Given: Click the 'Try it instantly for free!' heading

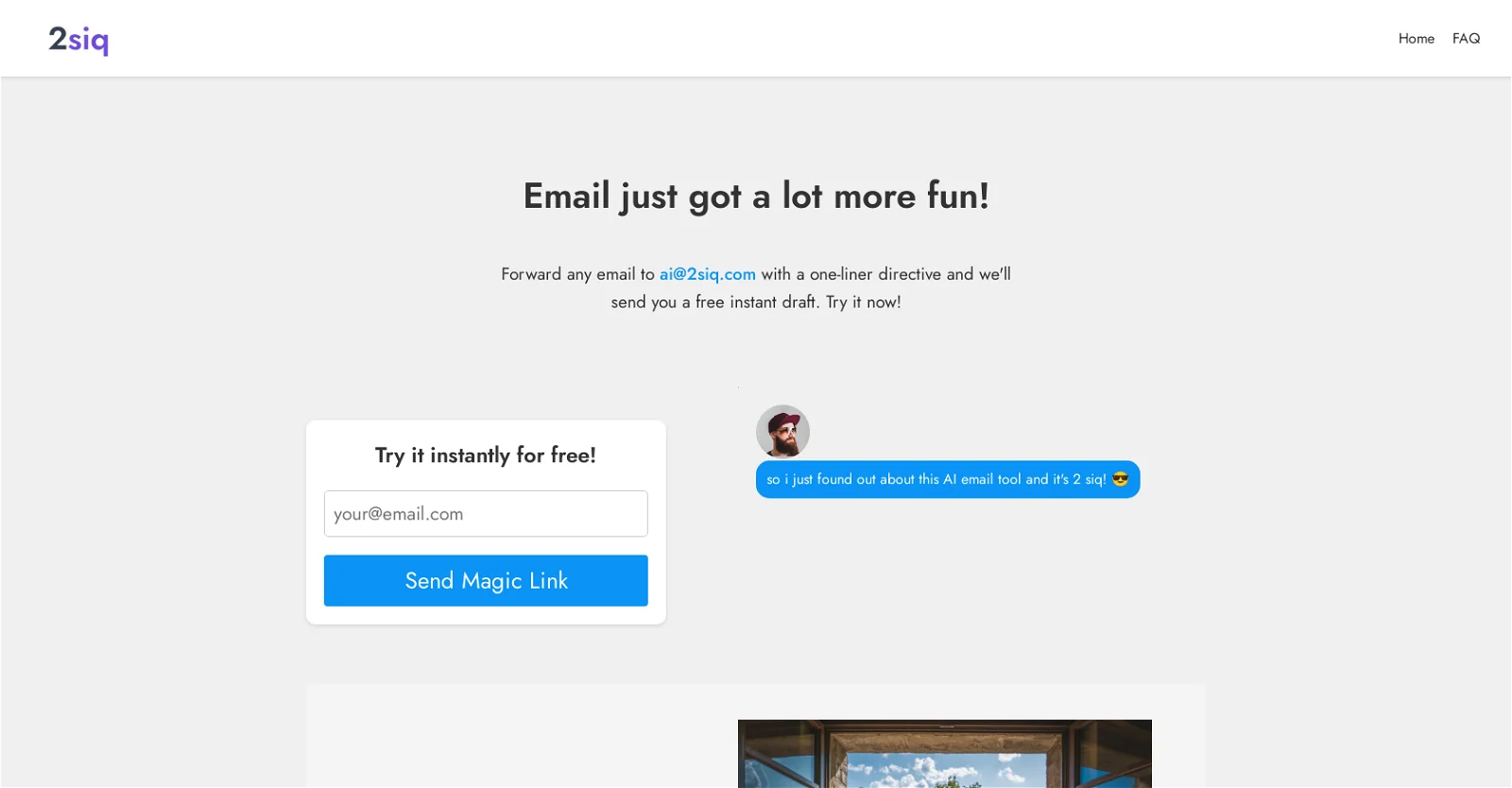Looking at the screenshot, I should point(486,455).
